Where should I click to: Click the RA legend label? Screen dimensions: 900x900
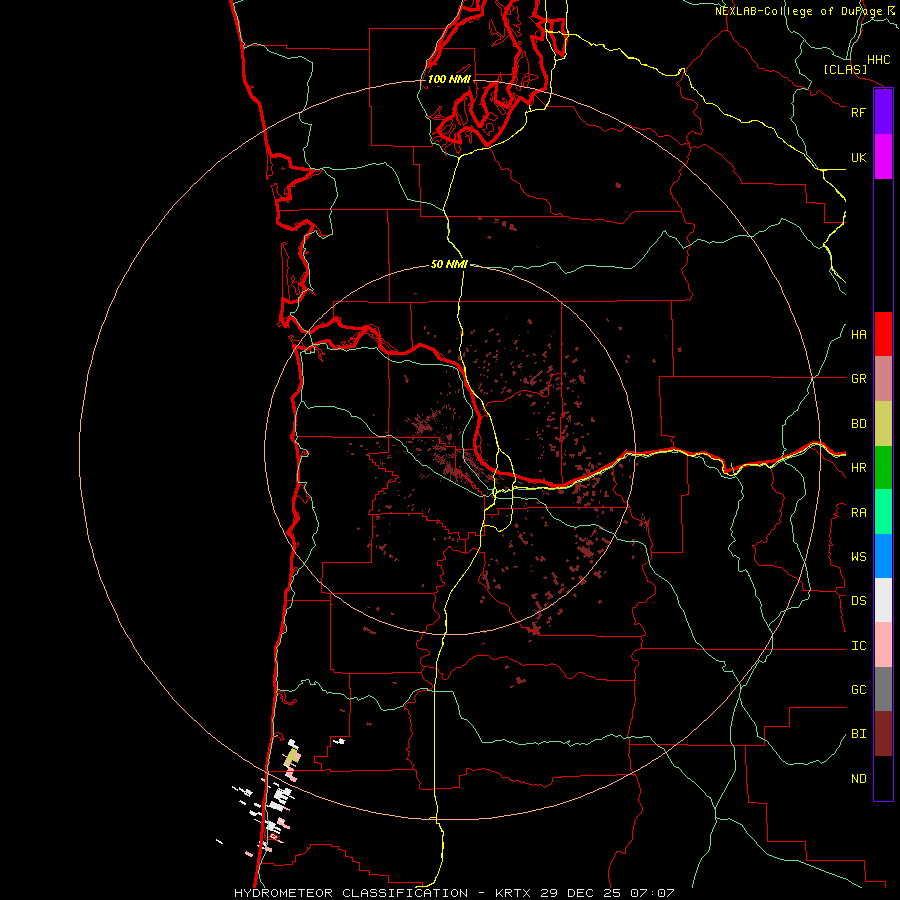(x=858, y=513)
